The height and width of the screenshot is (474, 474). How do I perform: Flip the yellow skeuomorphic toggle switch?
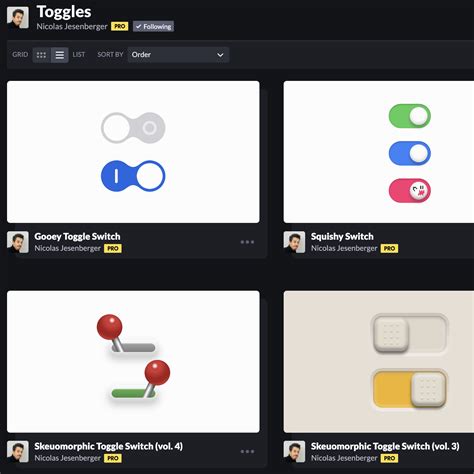click(410, 389)
